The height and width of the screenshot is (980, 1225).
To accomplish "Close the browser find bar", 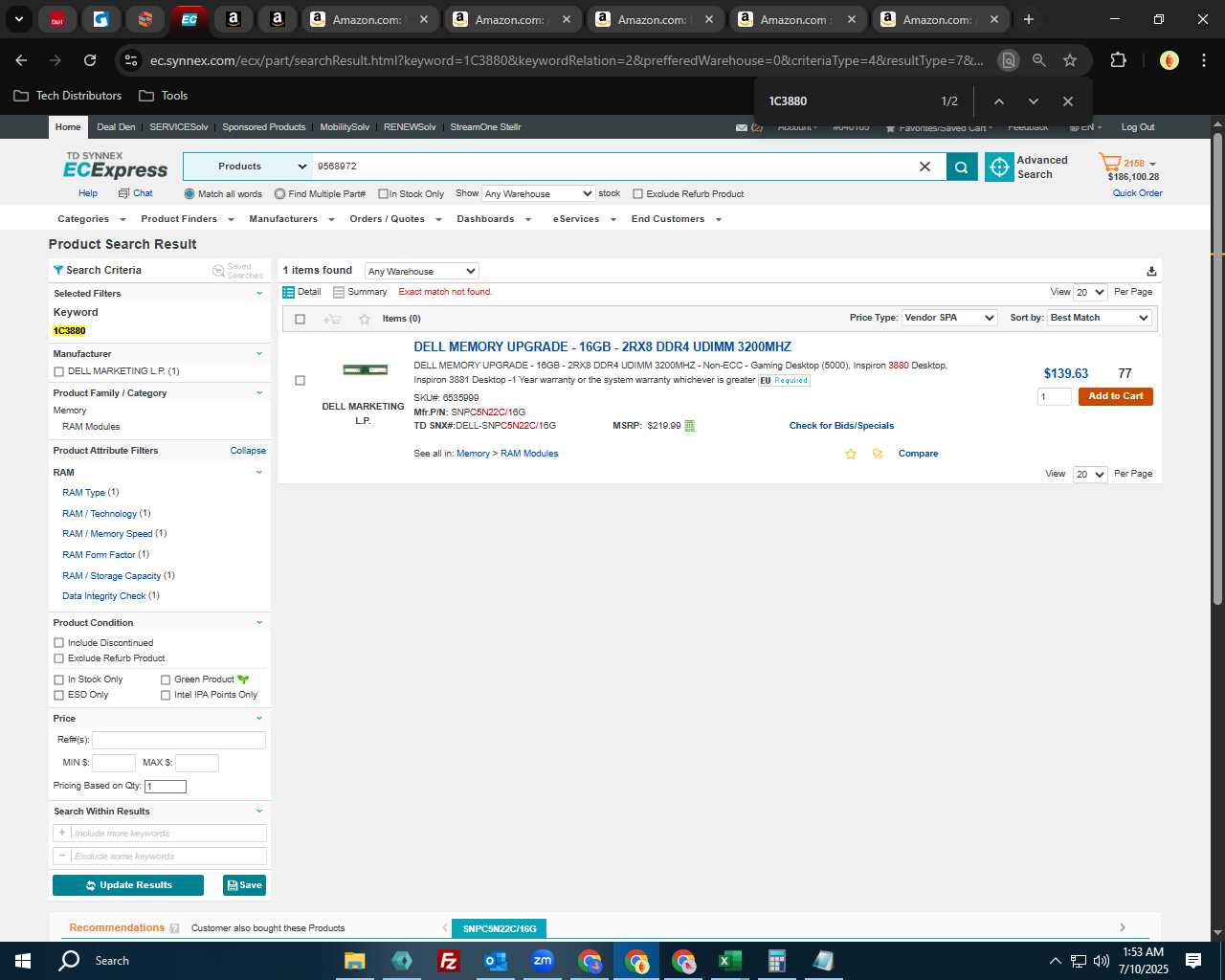I will tap(1067, 101).
